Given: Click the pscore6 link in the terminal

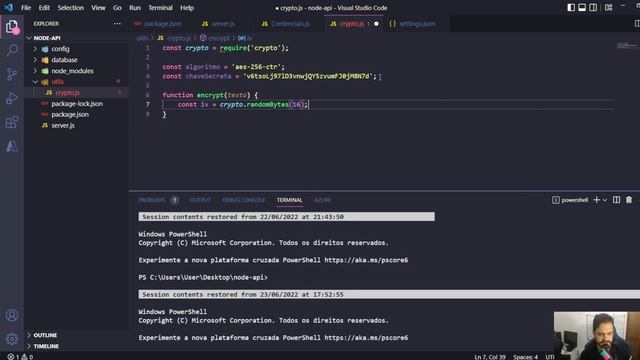Looking at the screenshot, I should point(366,260).
